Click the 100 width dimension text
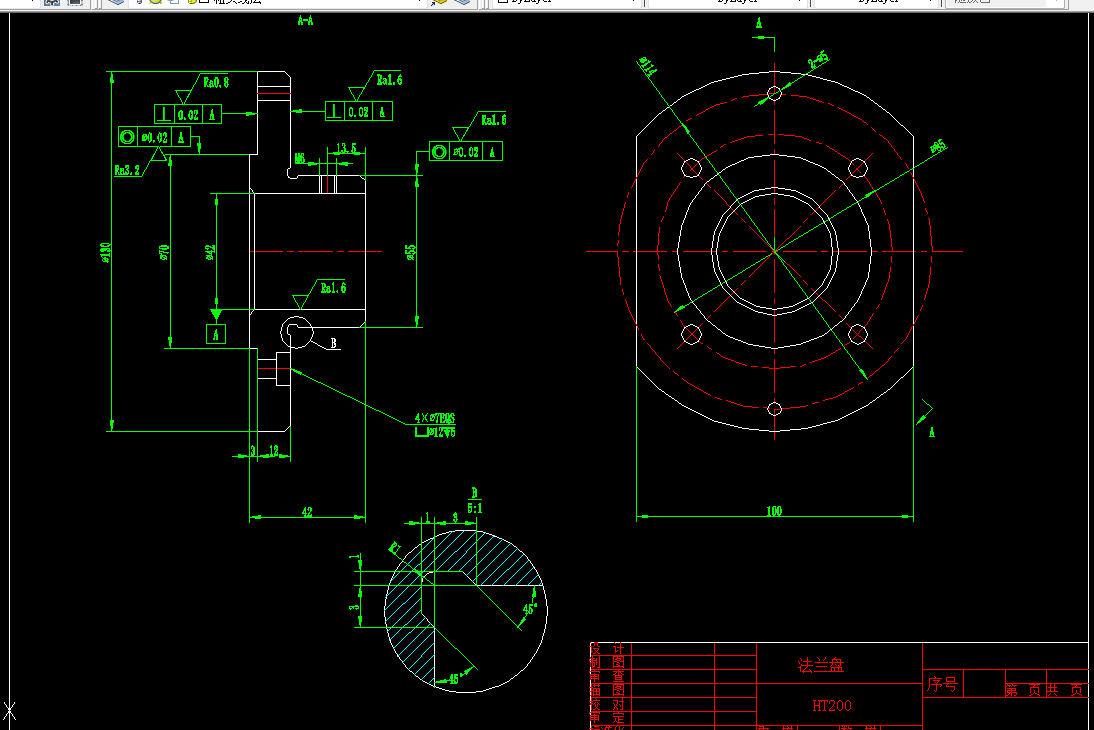This screenshot has height=730, width=1094. [x=774, y=511]
